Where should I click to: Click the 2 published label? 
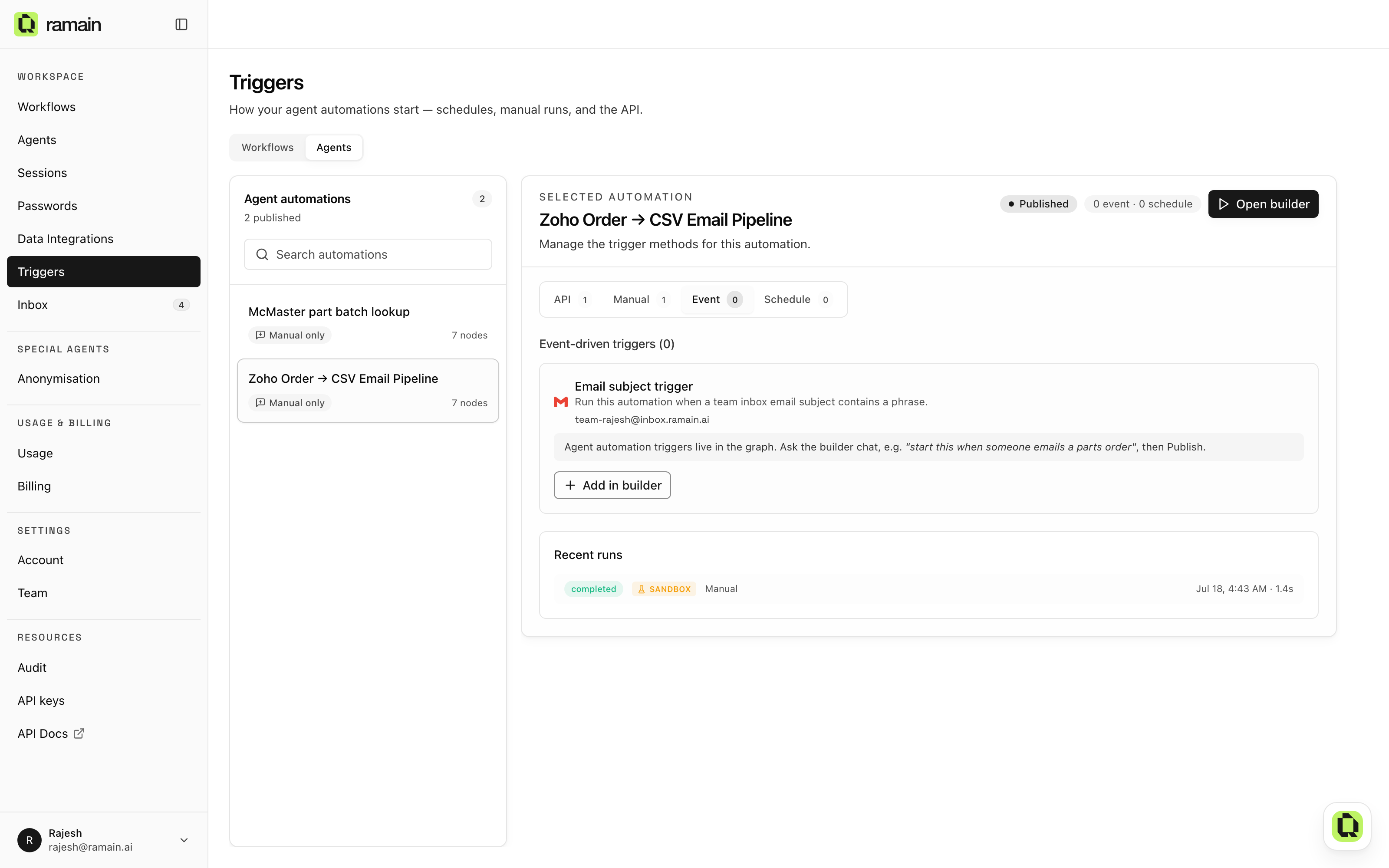272,217
